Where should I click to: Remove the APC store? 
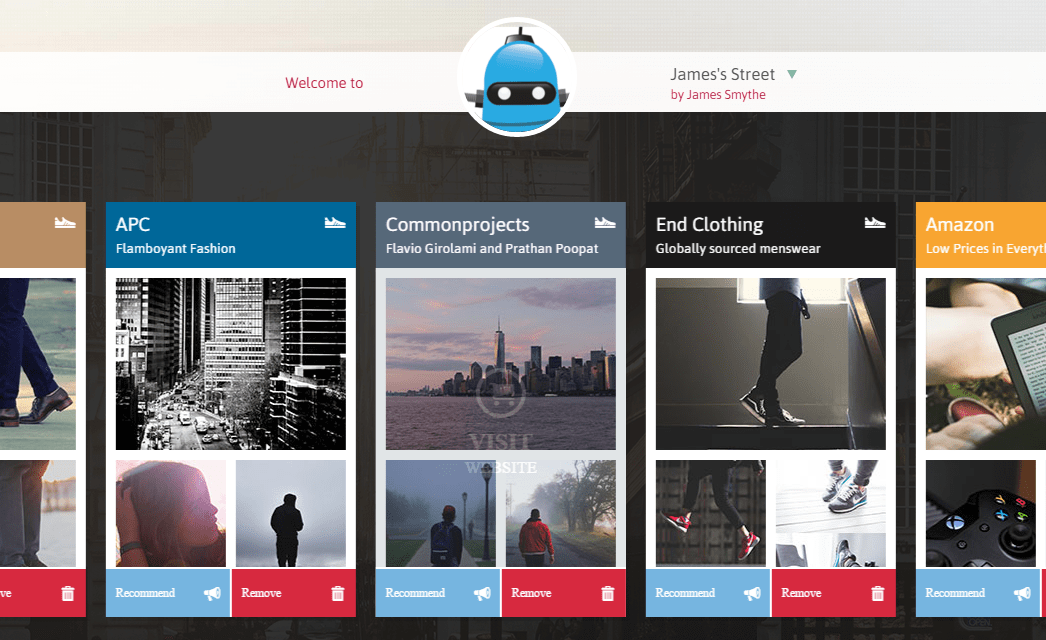[294, 593]
